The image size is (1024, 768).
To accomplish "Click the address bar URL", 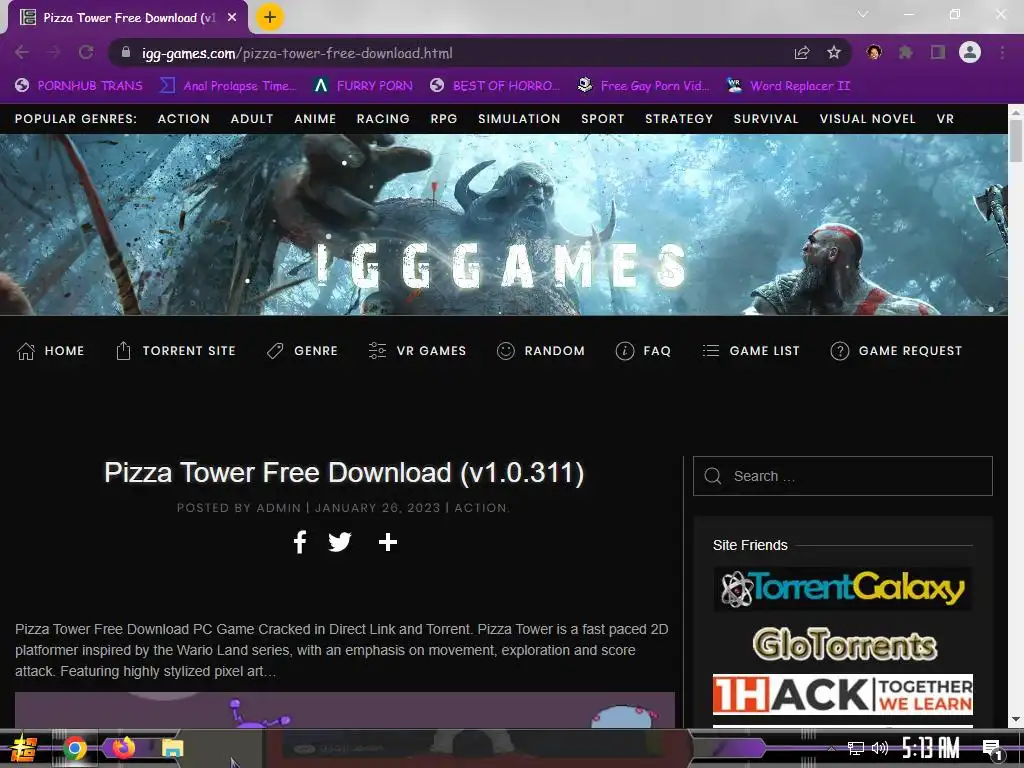I will tap(297, 53).
